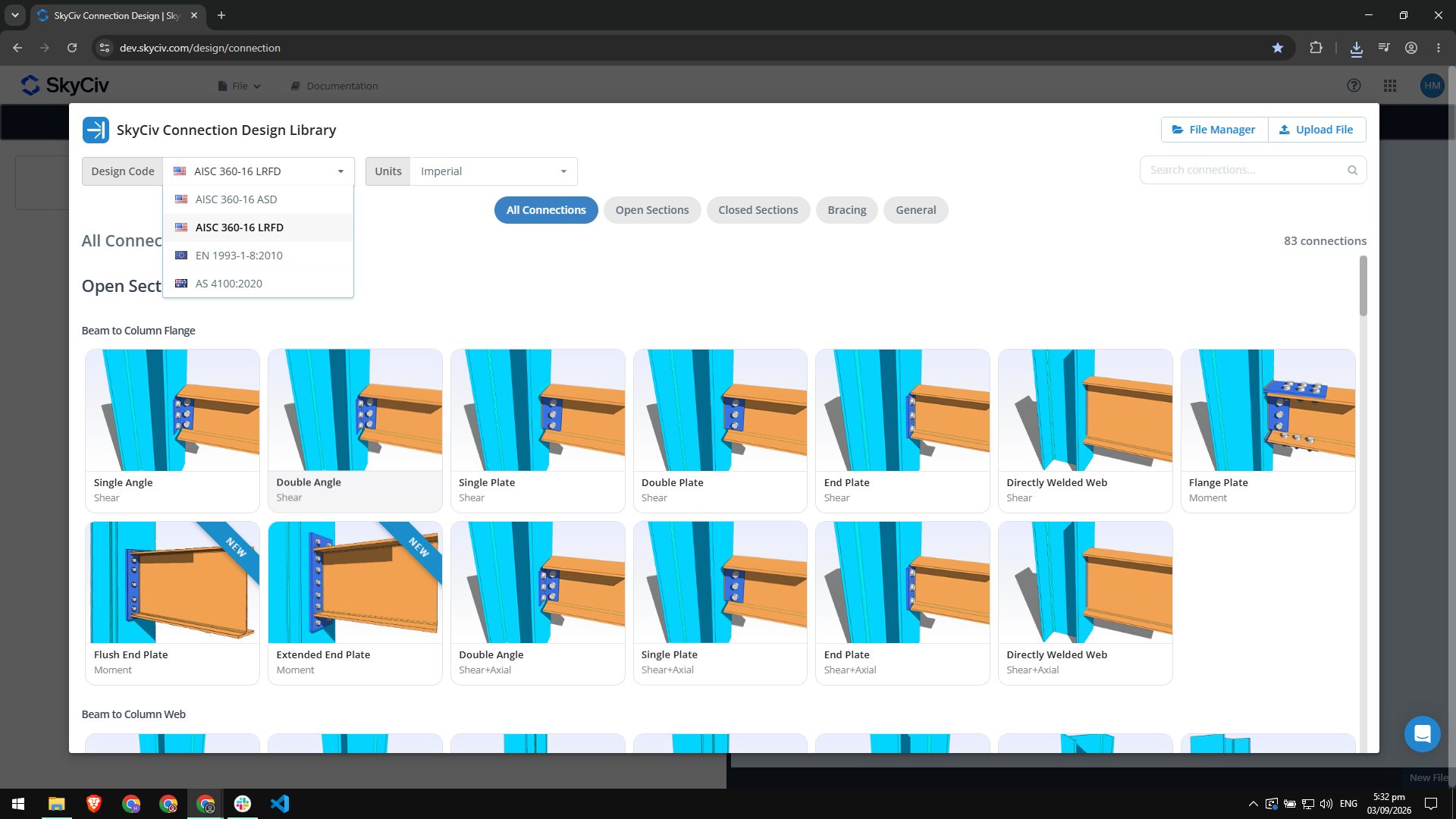Open the File Manager
The image size is (1456, 819).
[x=1214, y=130]
